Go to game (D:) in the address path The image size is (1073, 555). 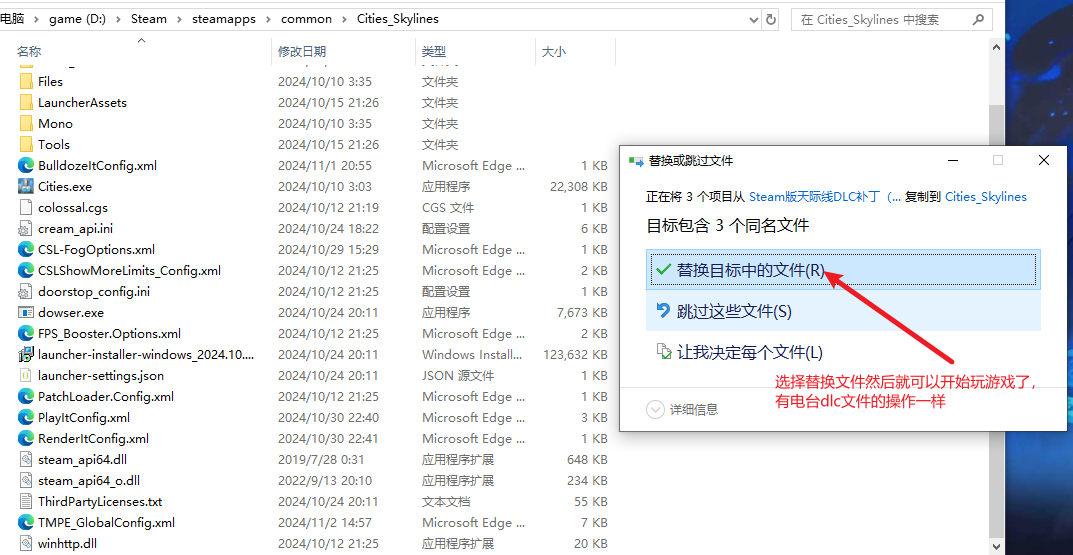tap(77, 19)
